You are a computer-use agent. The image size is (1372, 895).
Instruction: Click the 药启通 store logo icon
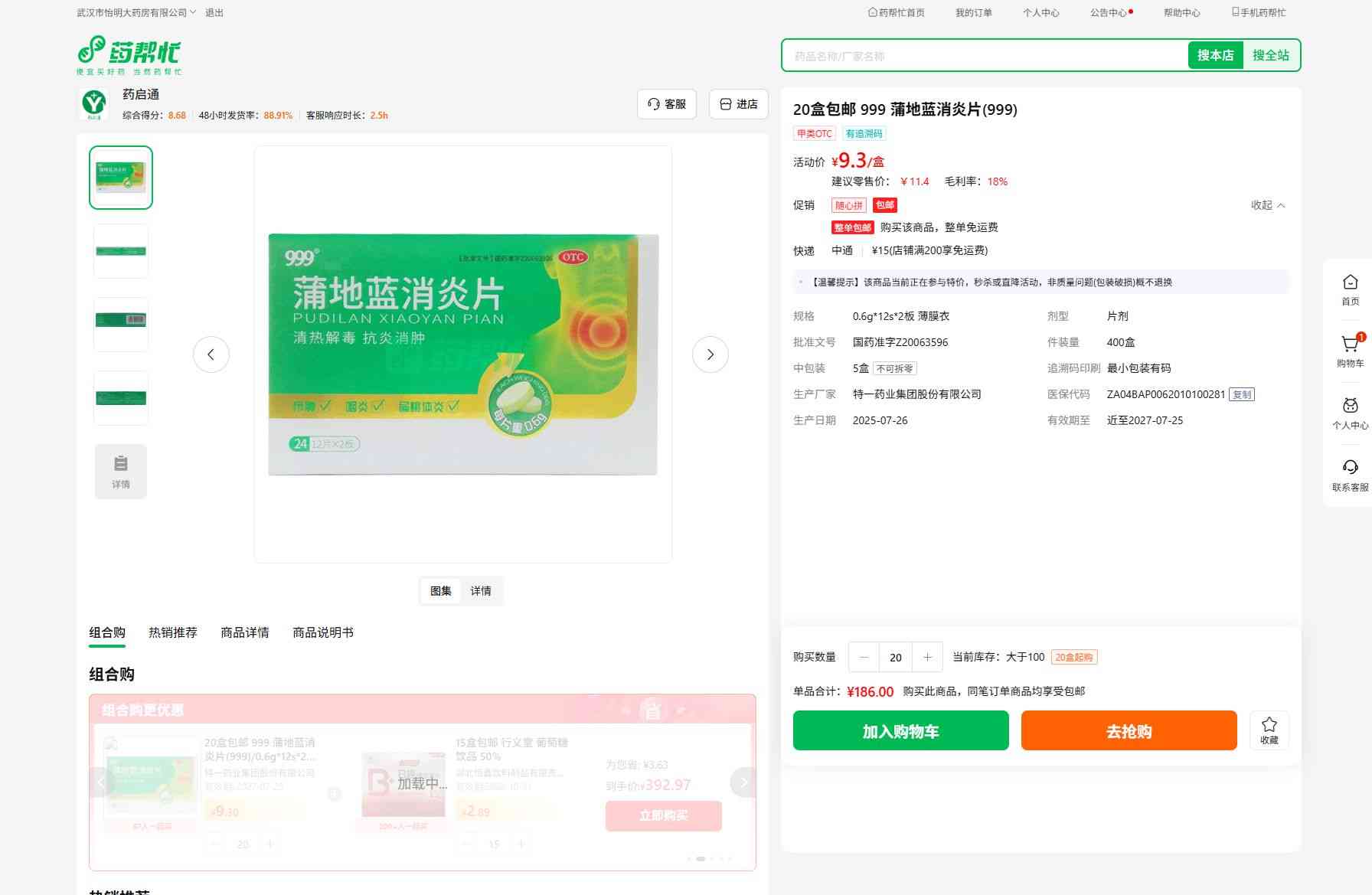coord(94,103)
